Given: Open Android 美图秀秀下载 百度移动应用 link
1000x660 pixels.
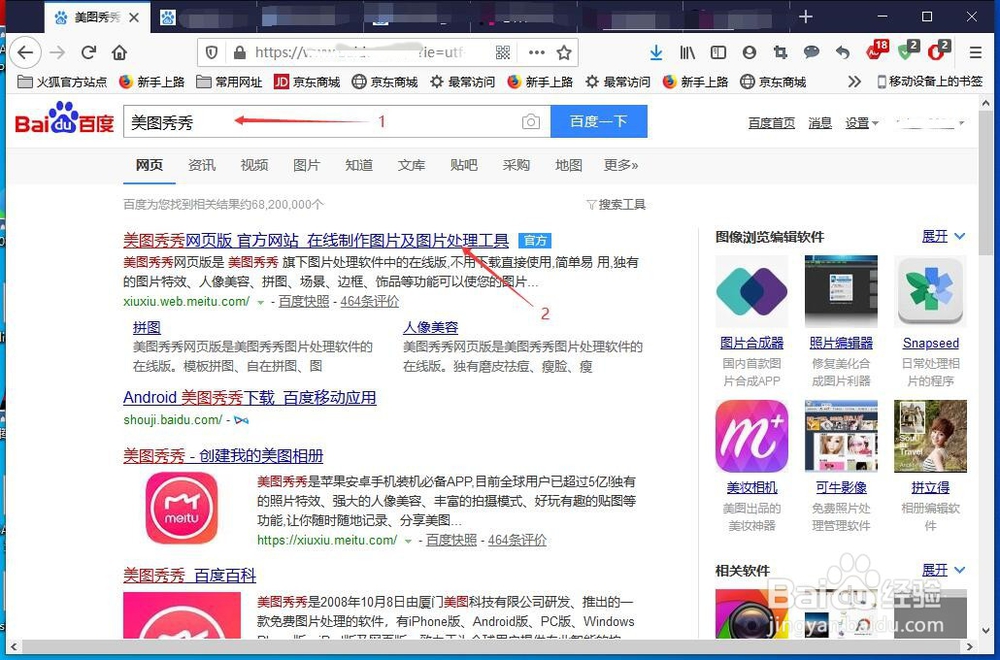Looking at the screenshot, I should tap(249, 397).
